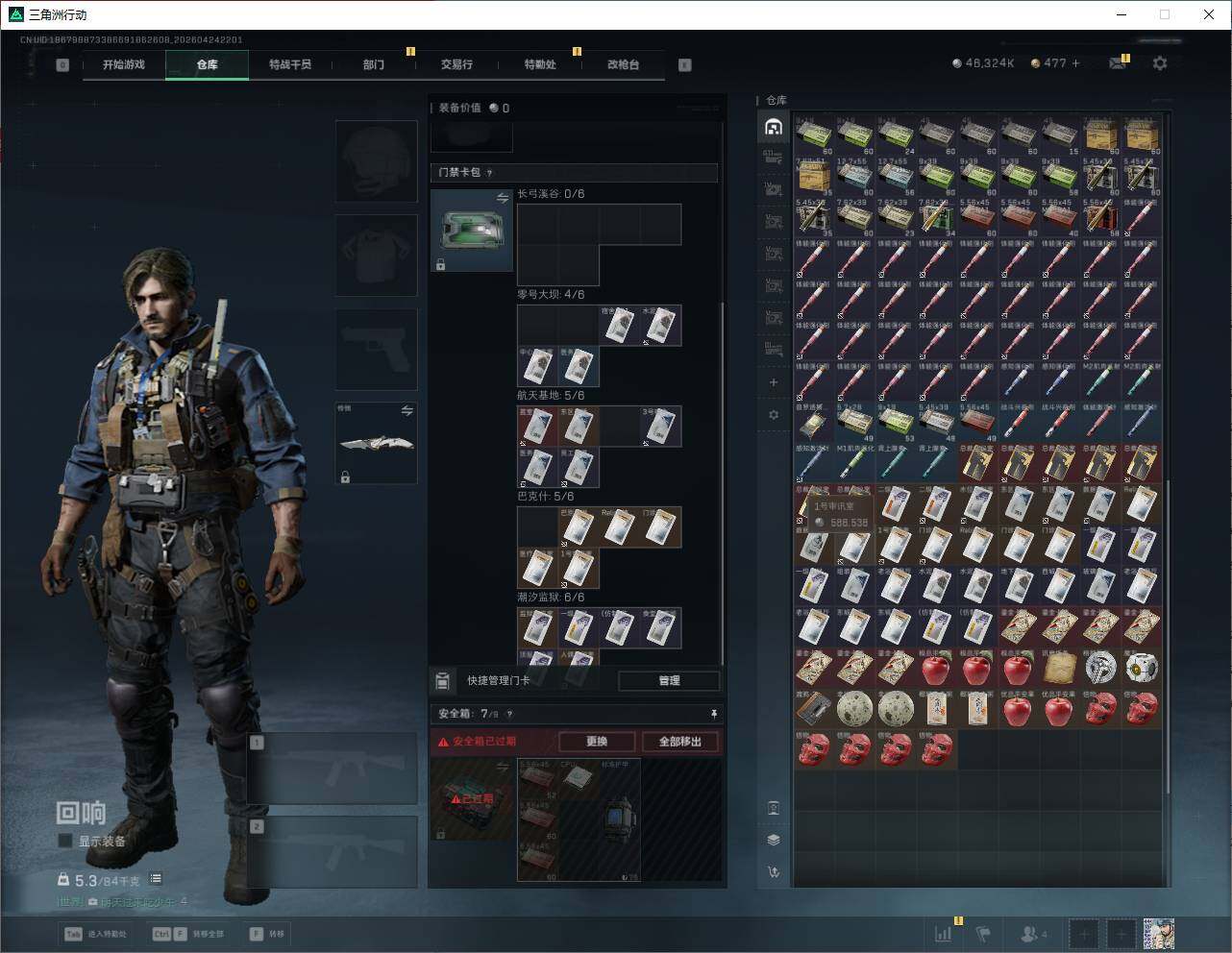Click the Ctrl F 转移全部 shortcut hint

(187, 934)
